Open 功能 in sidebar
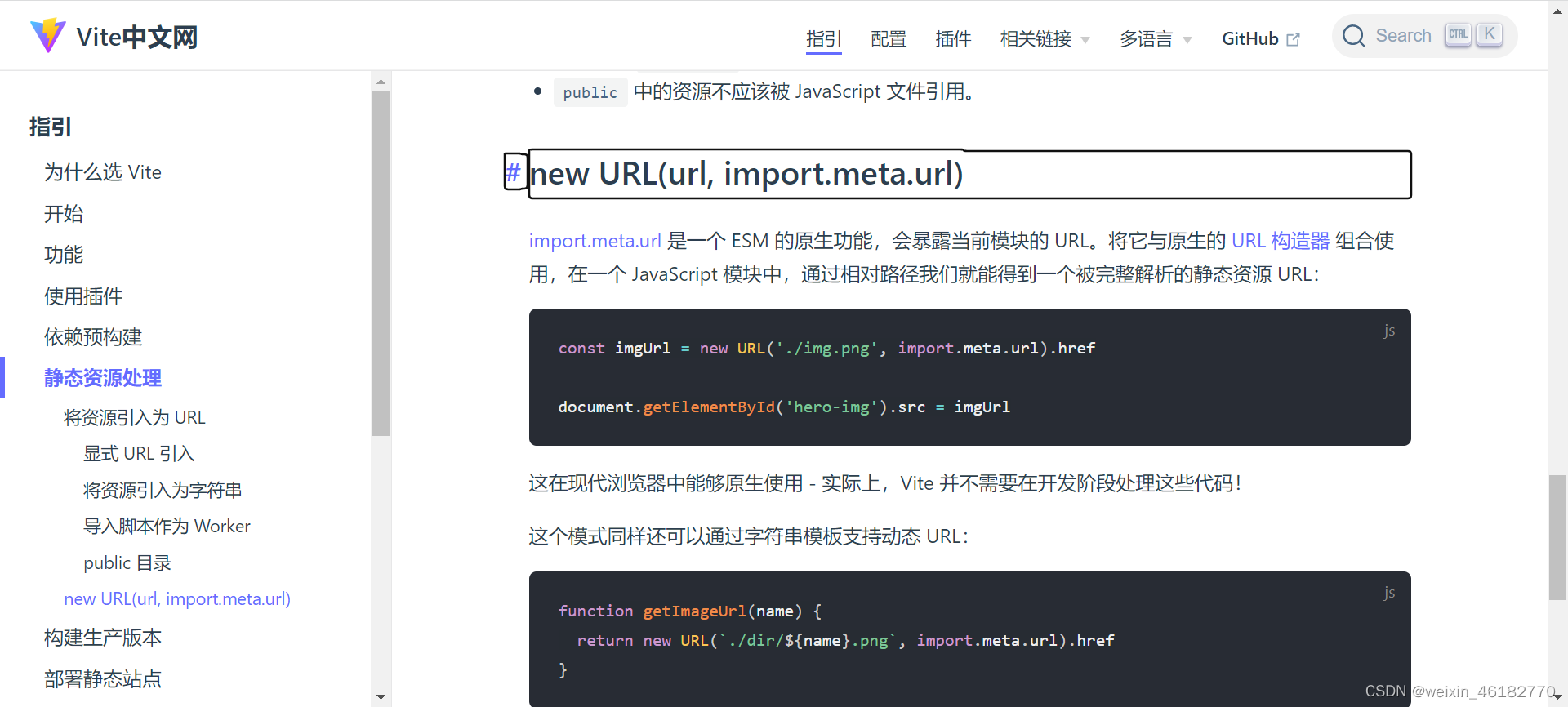The height and width of the screenshot is (707, 1568). point(64,255)
